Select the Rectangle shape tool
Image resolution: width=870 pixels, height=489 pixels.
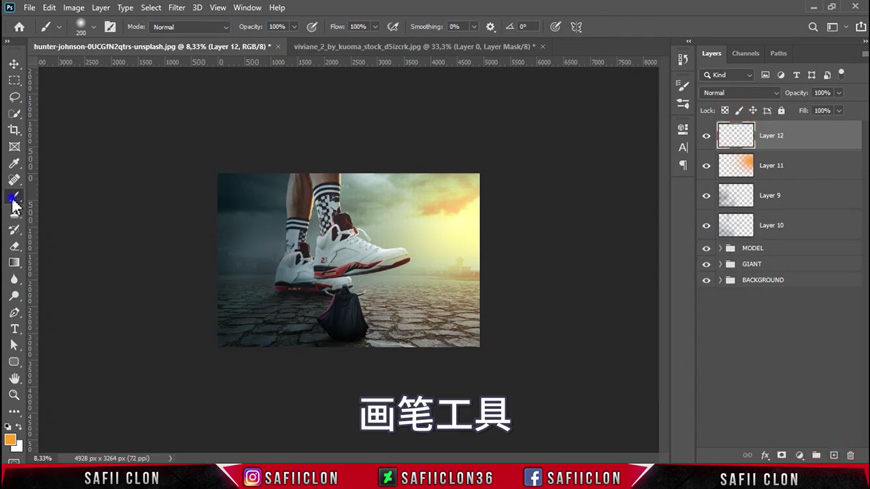point(14,362)
